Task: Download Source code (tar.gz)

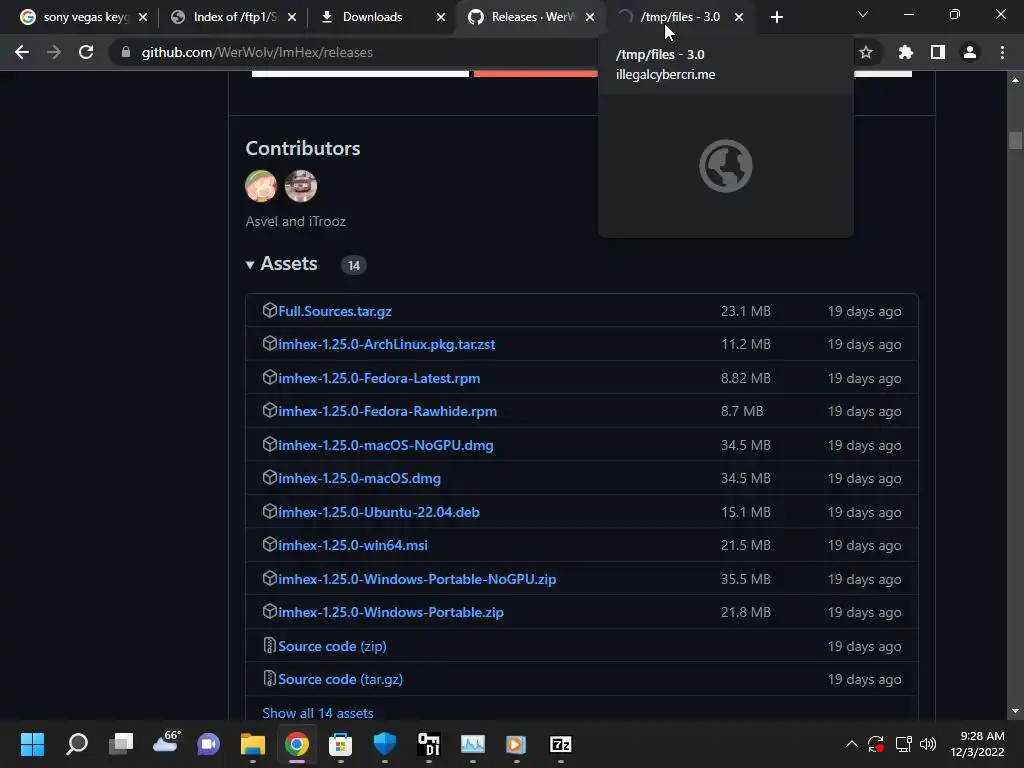Action: point(340,680)
